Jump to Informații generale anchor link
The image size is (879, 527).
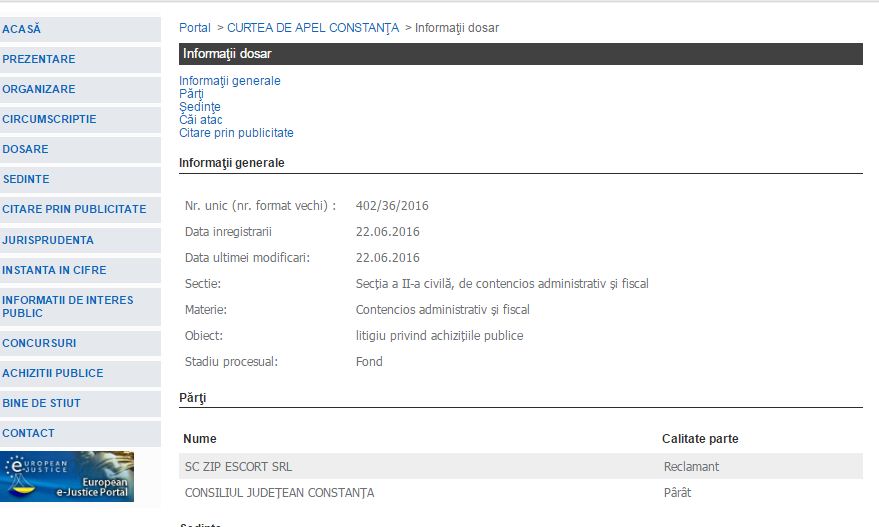pos(230,81)
